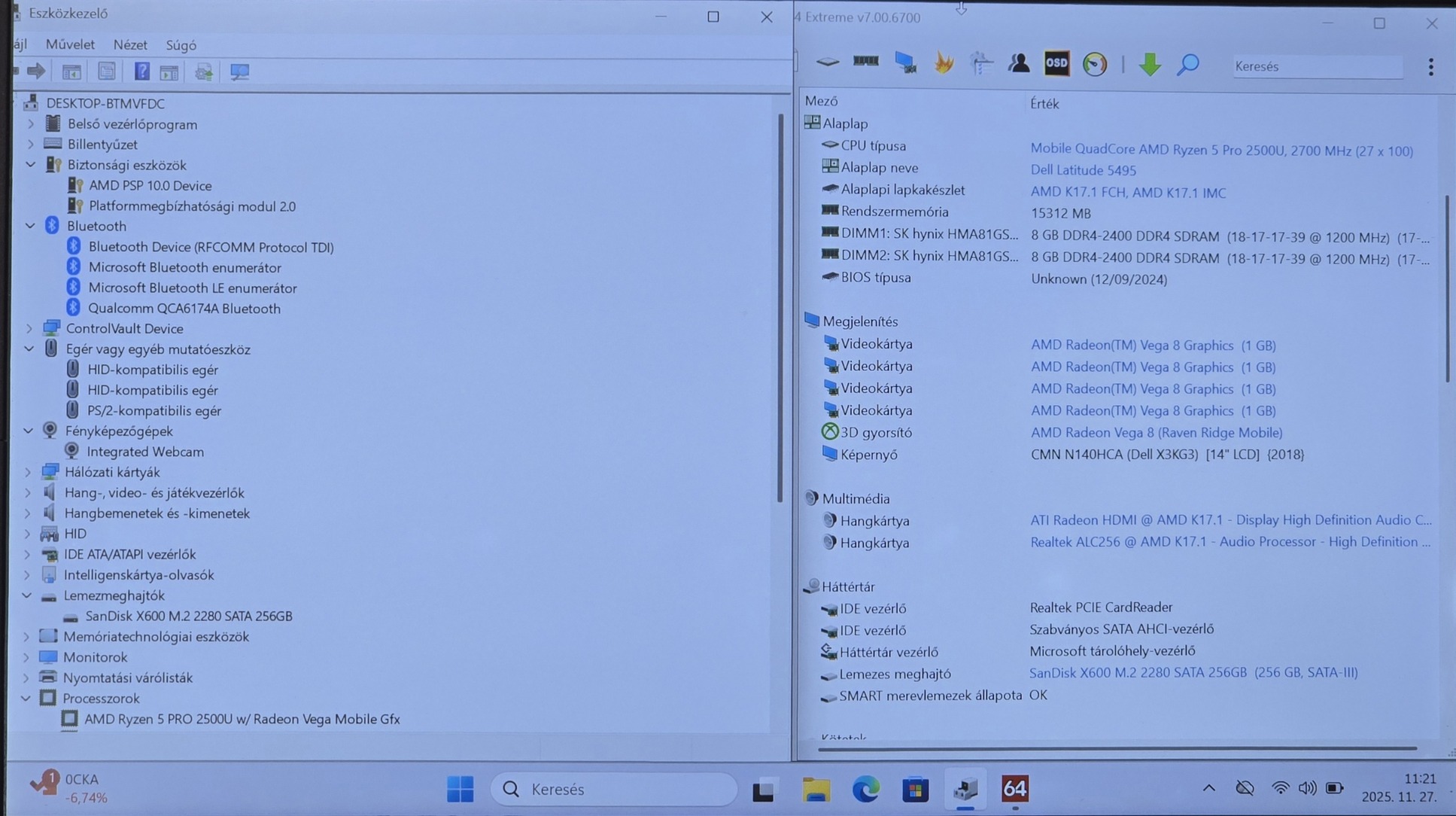Expand the Monitorok category
This screenshot has width=1456, height=816.
click(x=26, y=657)
